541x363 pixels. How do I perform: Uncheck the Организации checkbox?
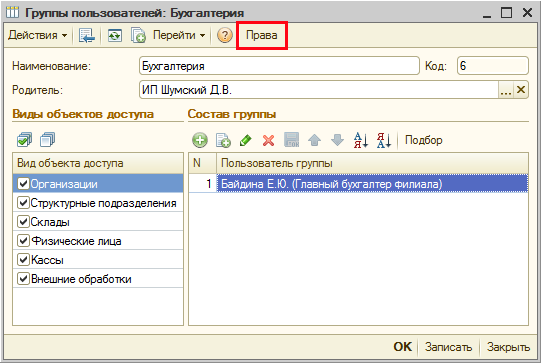[23, 184]
